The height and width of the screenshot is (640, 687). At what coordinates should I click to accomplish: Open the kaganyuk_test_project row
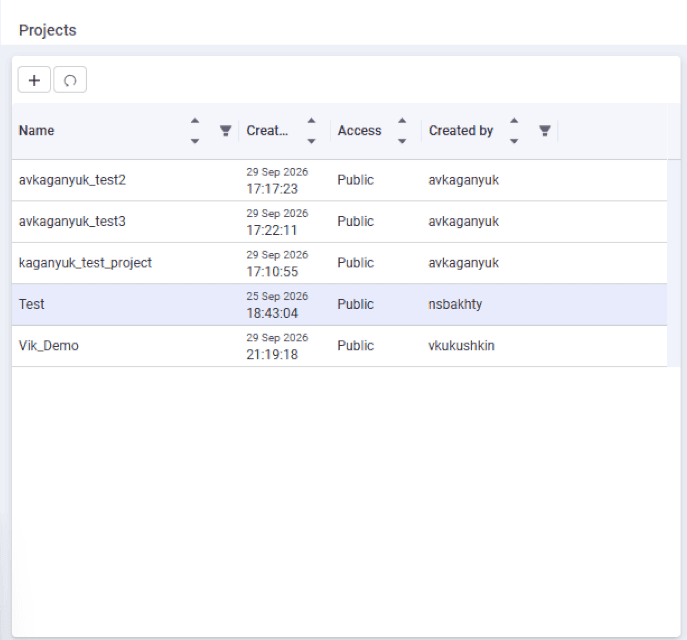[x=340, y=263]
